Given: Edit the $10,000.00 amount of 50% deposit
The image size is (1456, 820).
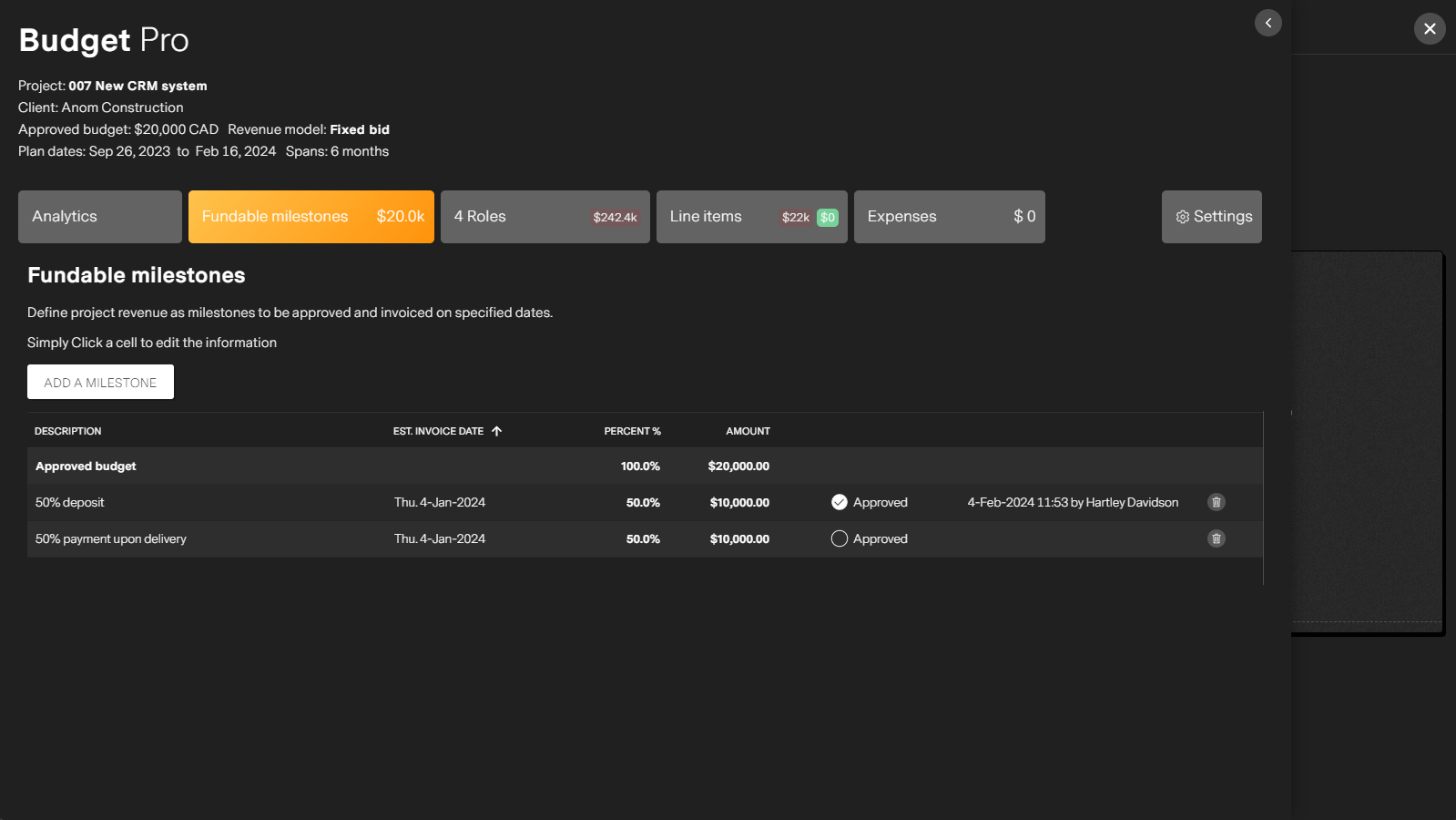Looking at the screenshot, I should 739,502.
